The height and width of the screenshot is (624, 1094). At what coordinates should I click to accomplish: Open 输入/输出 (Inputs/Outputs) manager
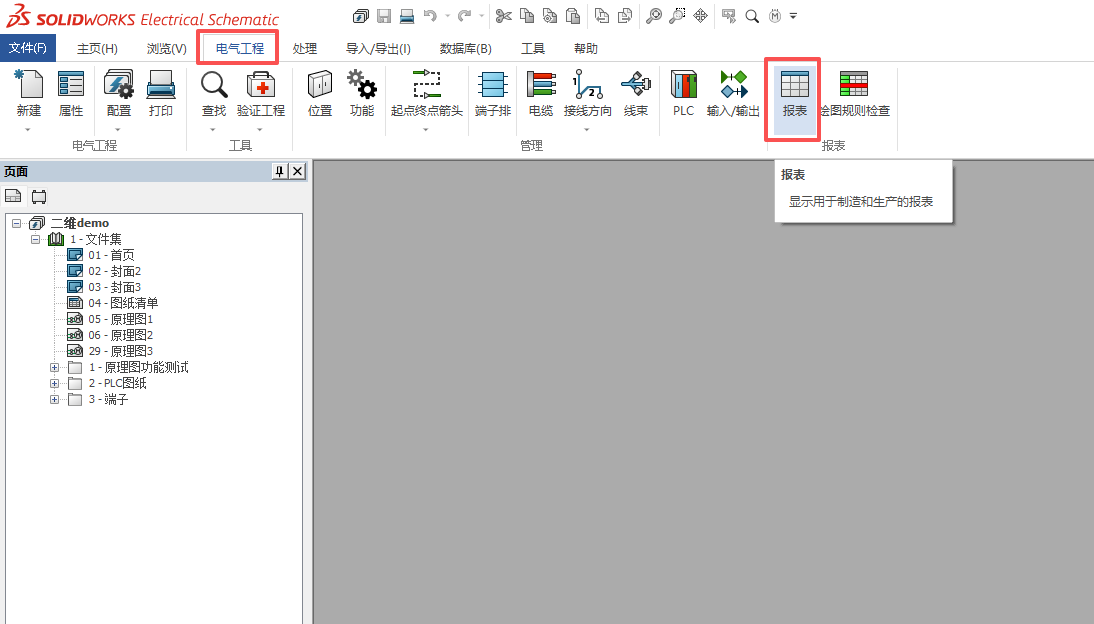pos(733,96)
